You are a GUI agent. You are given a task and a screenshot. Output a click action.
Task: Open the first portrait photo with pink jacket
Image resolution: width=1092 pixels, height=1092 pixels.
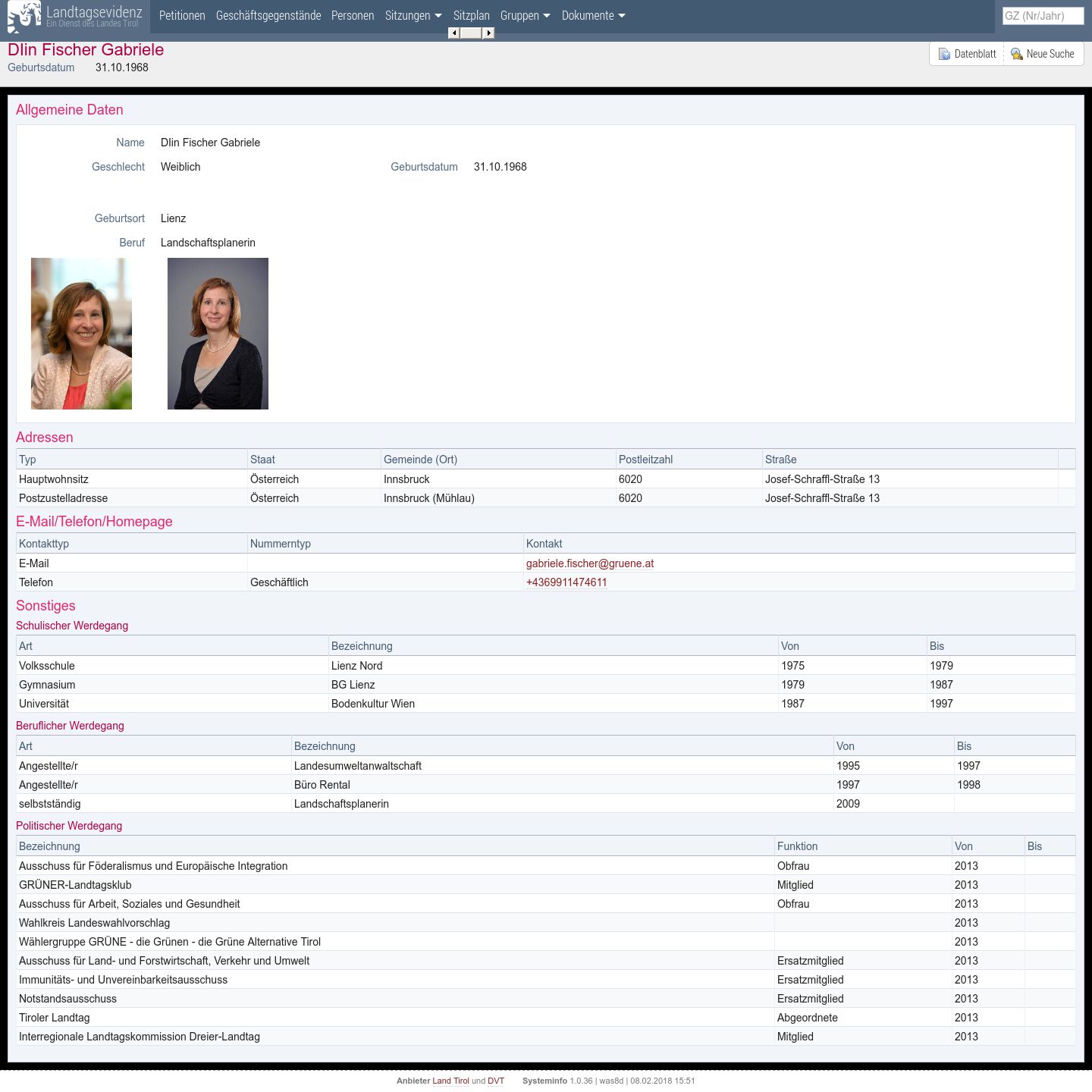tap(81, 334)
